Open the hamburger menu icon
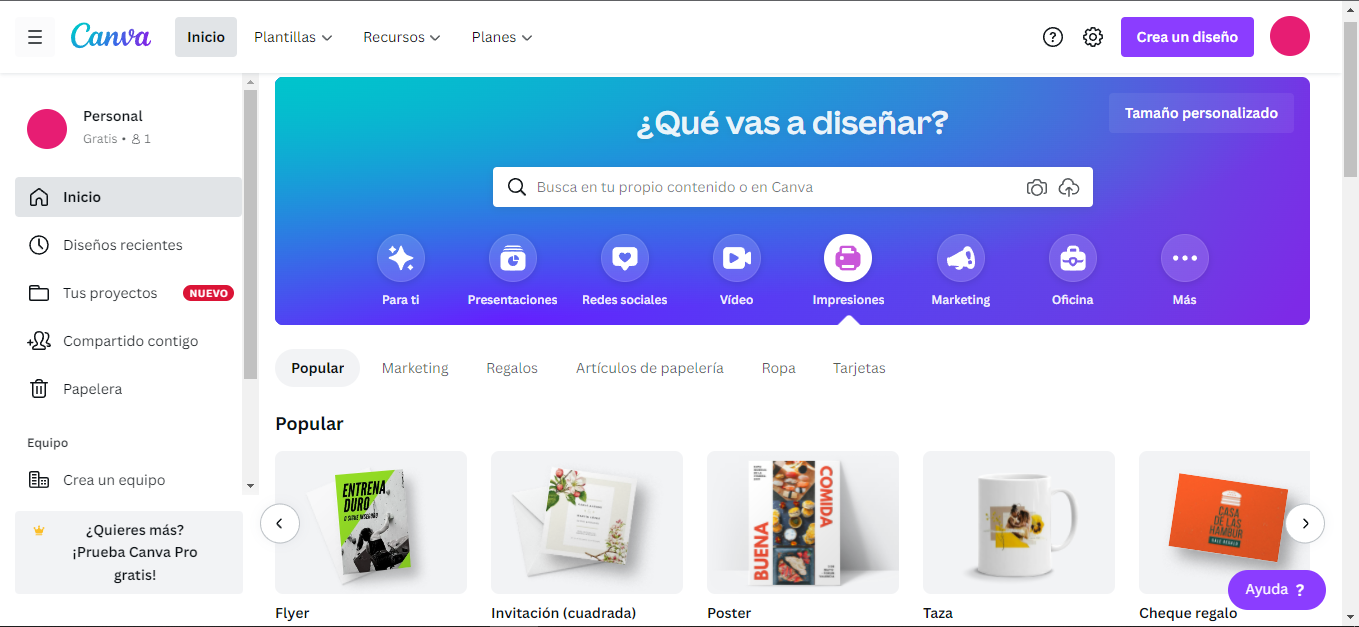1359x627 pixels. pos(35,37)
